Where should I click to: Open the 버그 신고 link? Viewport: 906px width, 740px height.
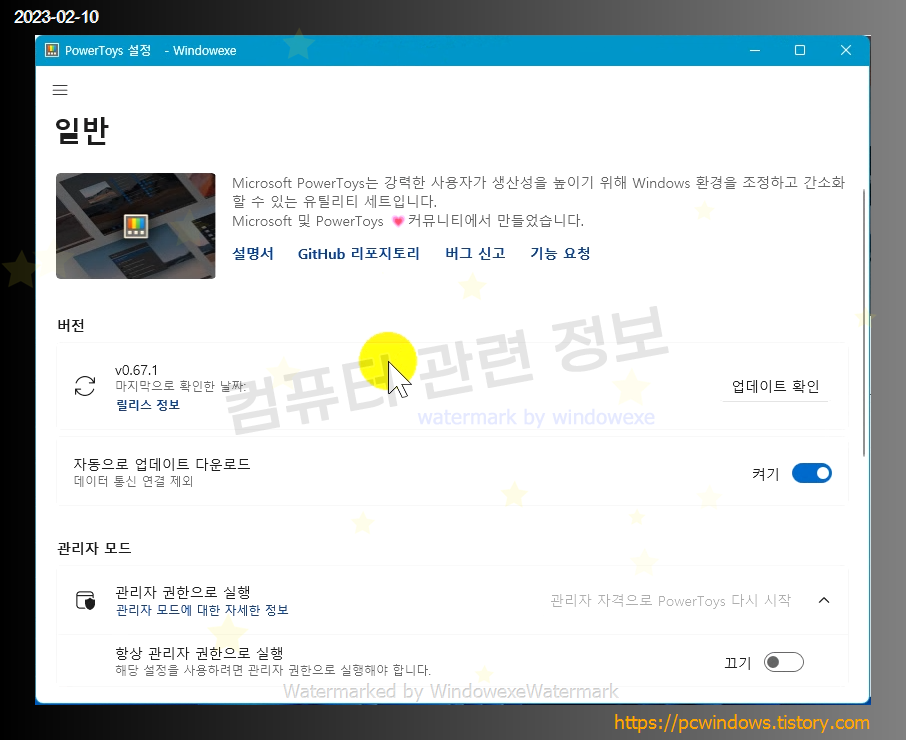click(x=475, y=254)
